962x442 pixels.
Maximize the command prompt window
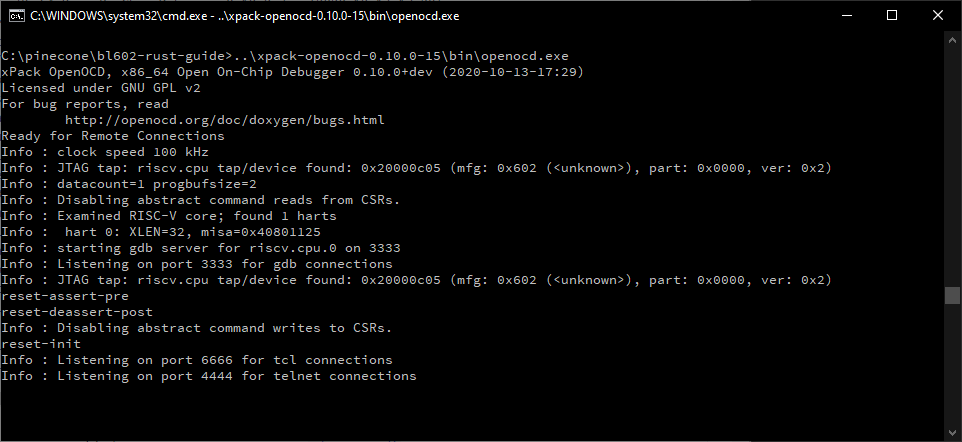click(x=893, y=15)
